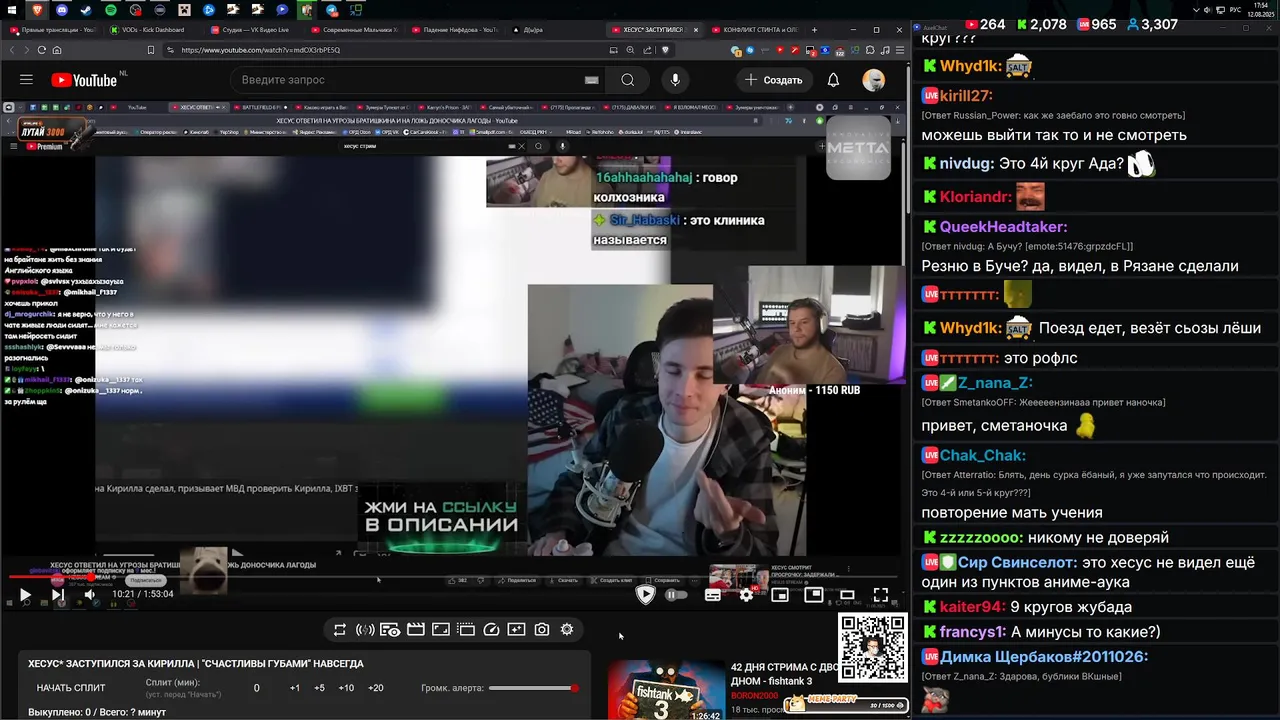Click 'НАЧАТЬ СПЛИТ' button
The image size is (1280, 720).
click(71, 688)
